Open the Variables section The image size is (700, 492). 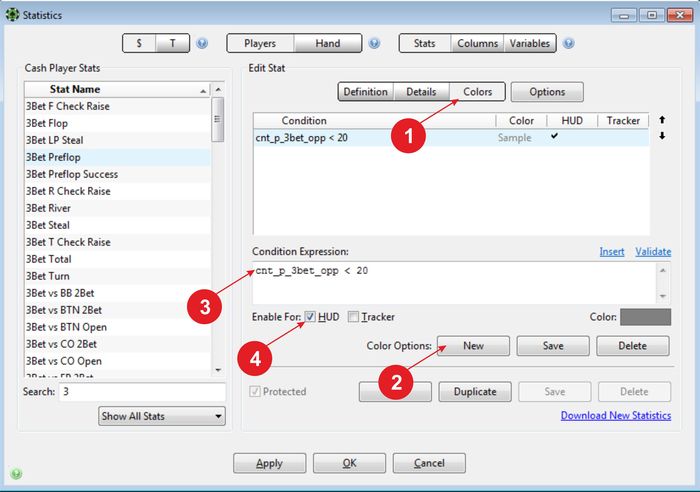click(x=530, y=43)
